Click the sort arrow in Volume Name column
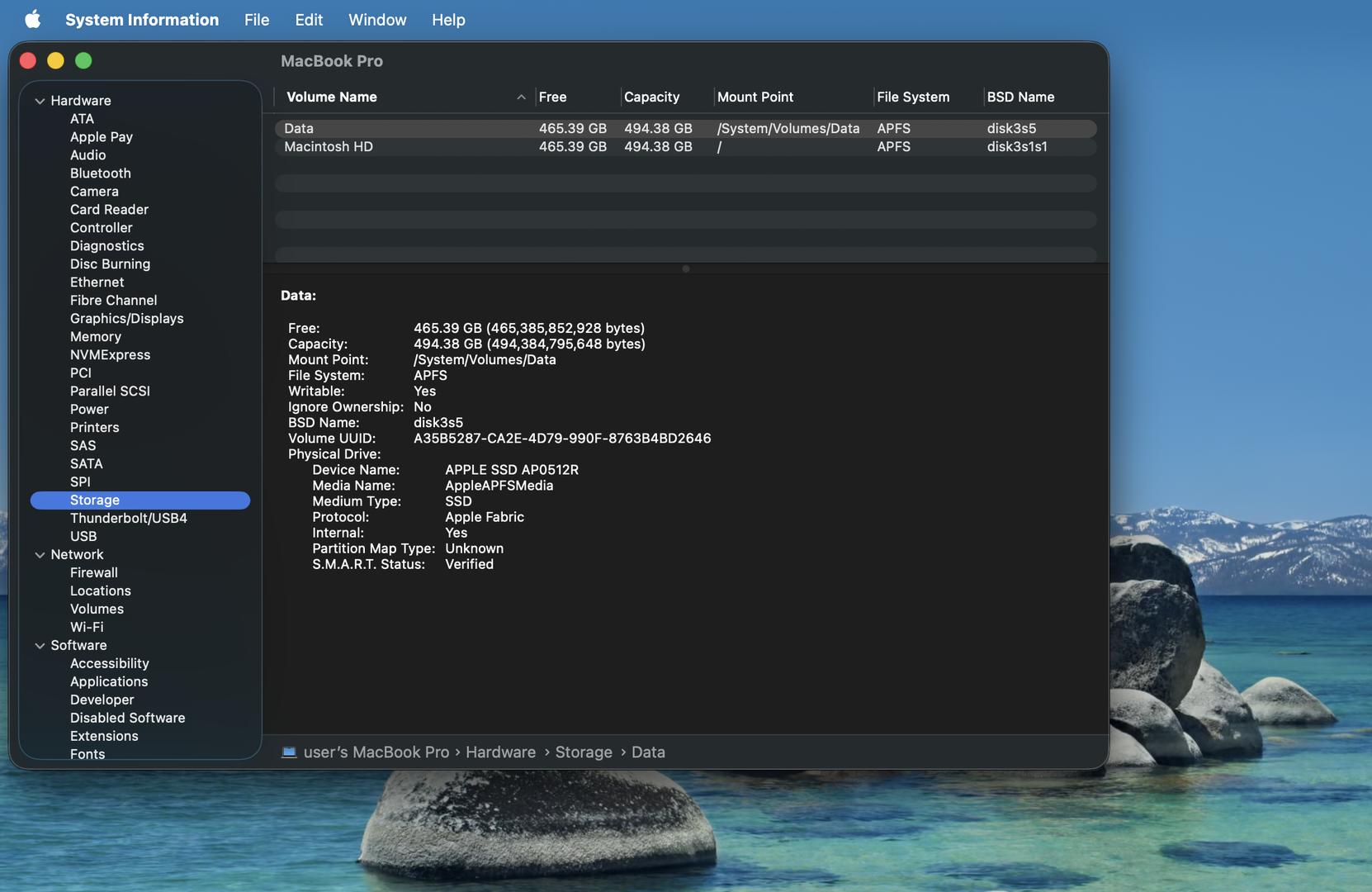The height and width of the screenshot is (892, 1372). click(521, 97)
